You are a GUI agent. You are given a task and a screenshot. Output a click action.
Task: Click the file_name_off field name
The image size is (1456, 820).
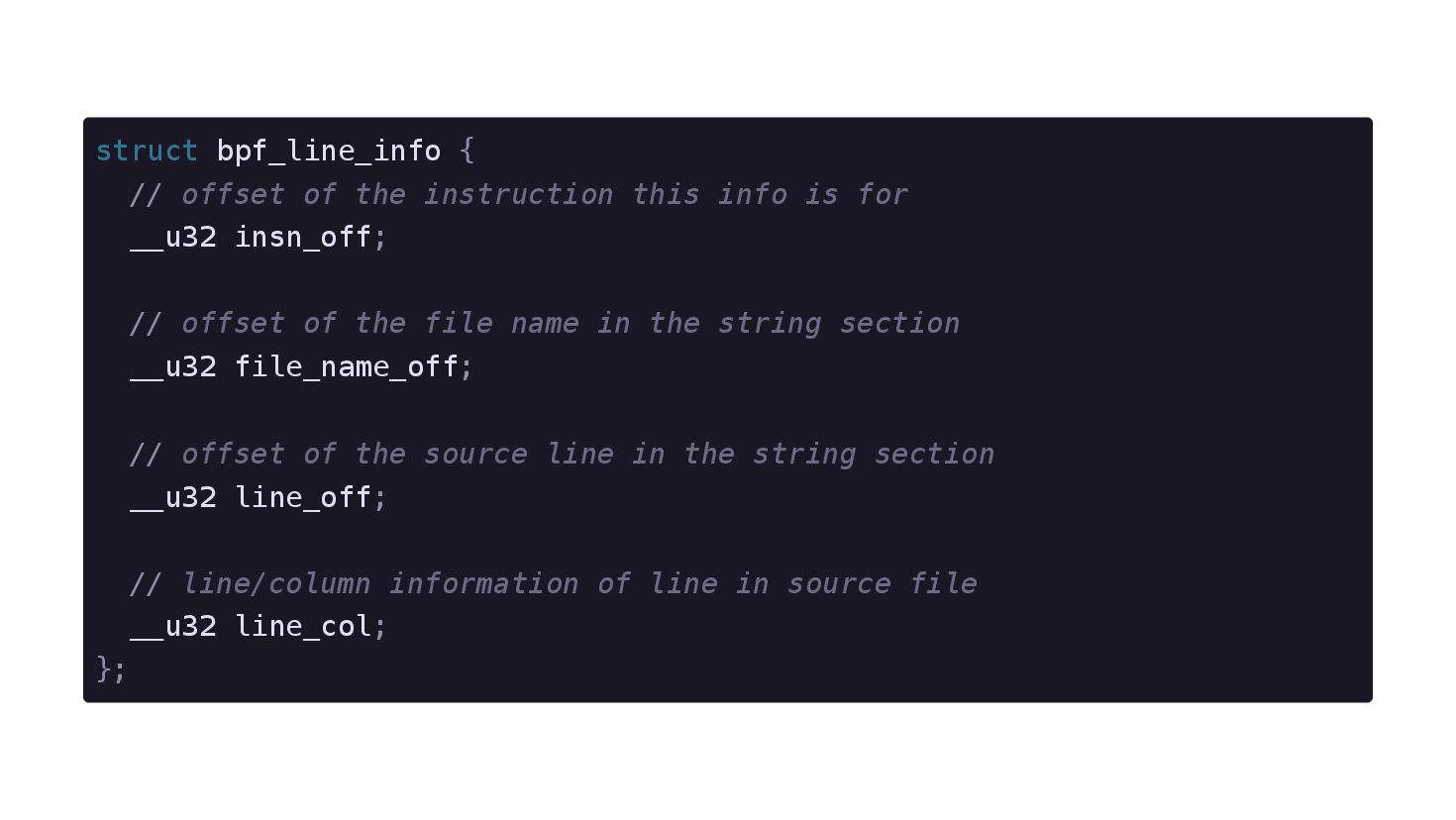tap(347, 367)
